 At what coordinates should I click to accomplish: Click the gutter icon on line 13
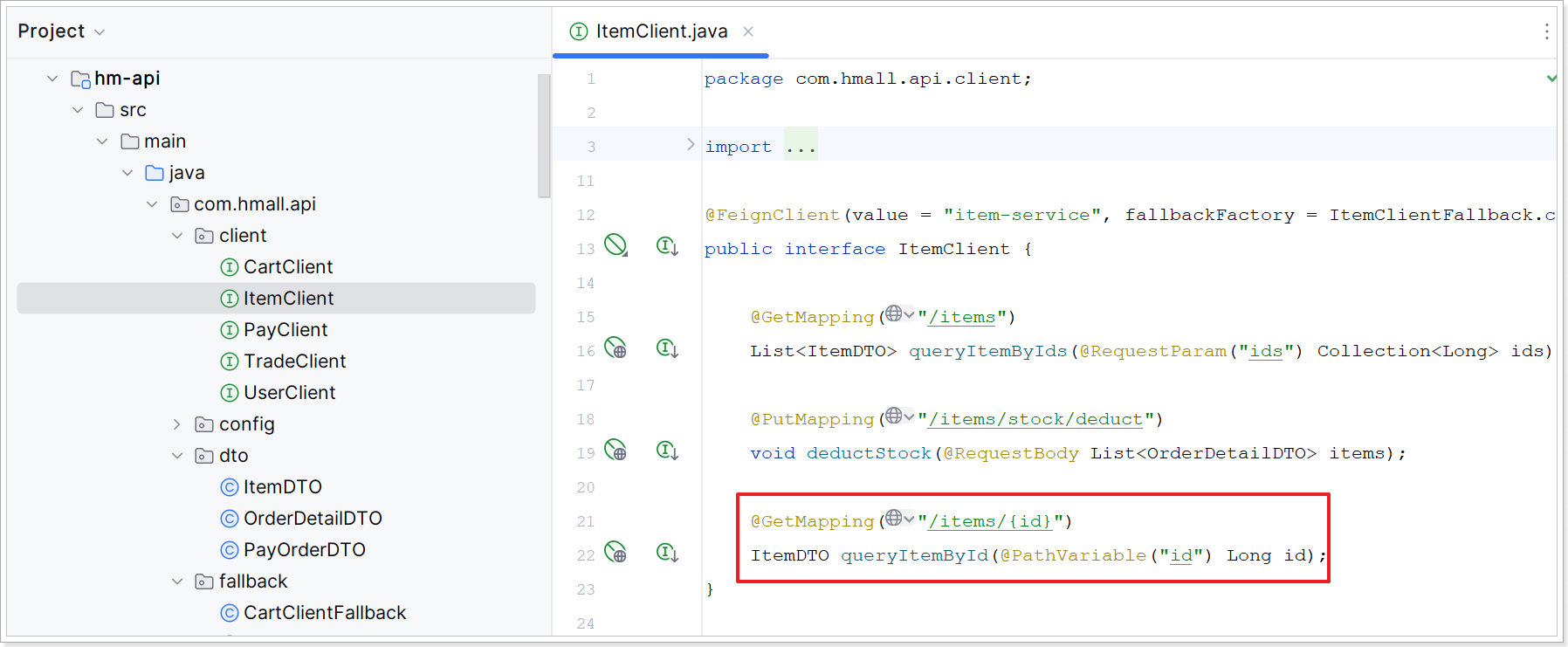(x=616, y=245)
